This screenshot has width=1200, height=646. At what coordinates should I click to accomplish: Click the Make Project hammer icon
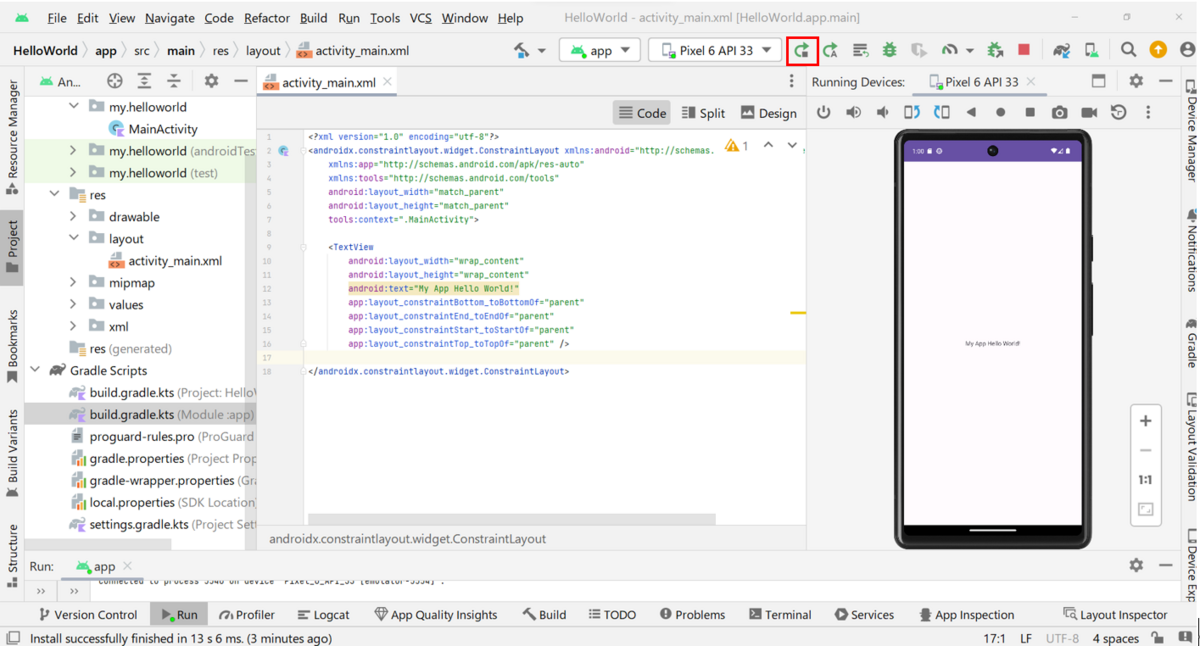coord(521,50)
